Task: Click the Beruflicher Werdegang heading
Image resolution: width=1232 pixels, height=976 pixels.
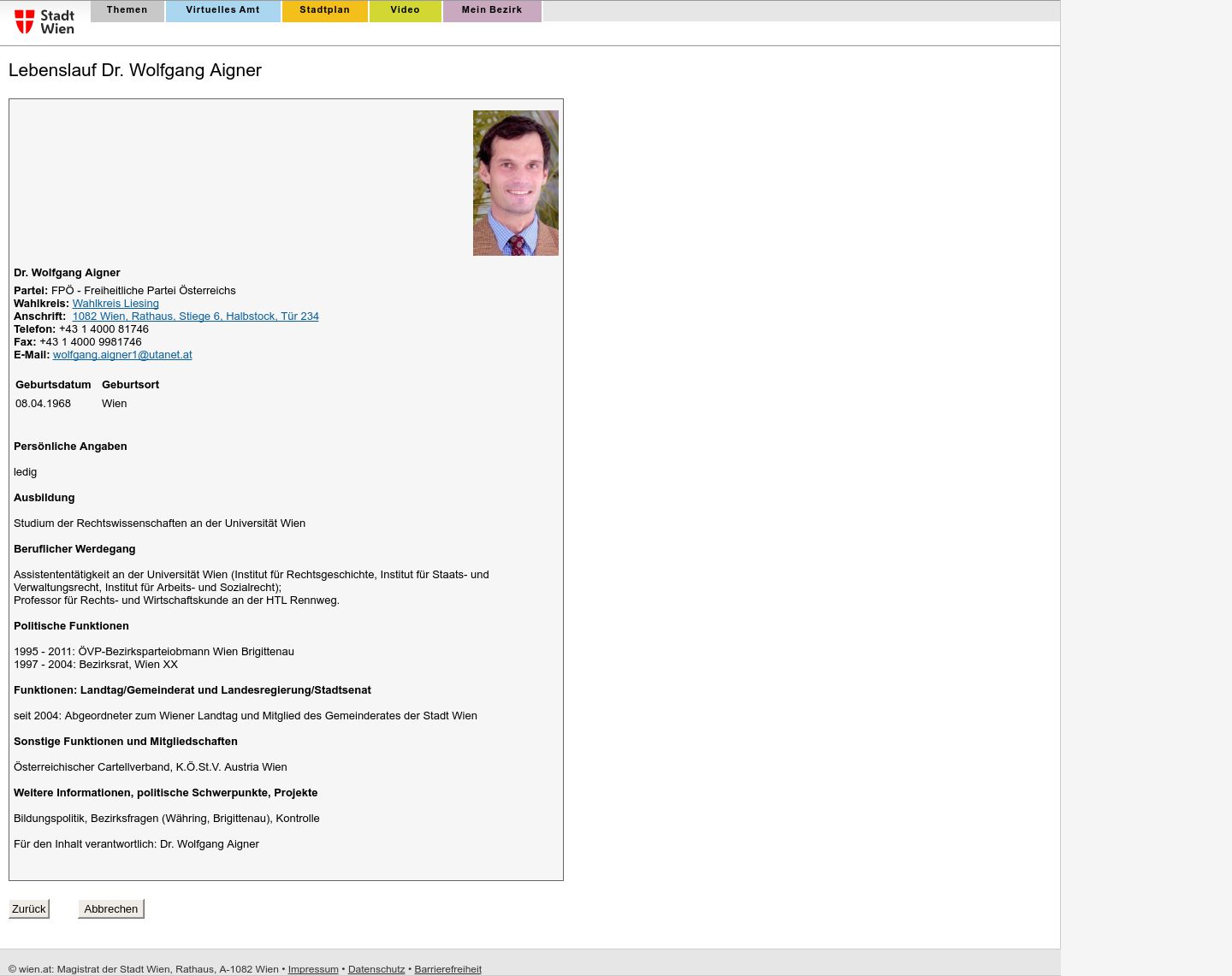Action: point(74,549)
